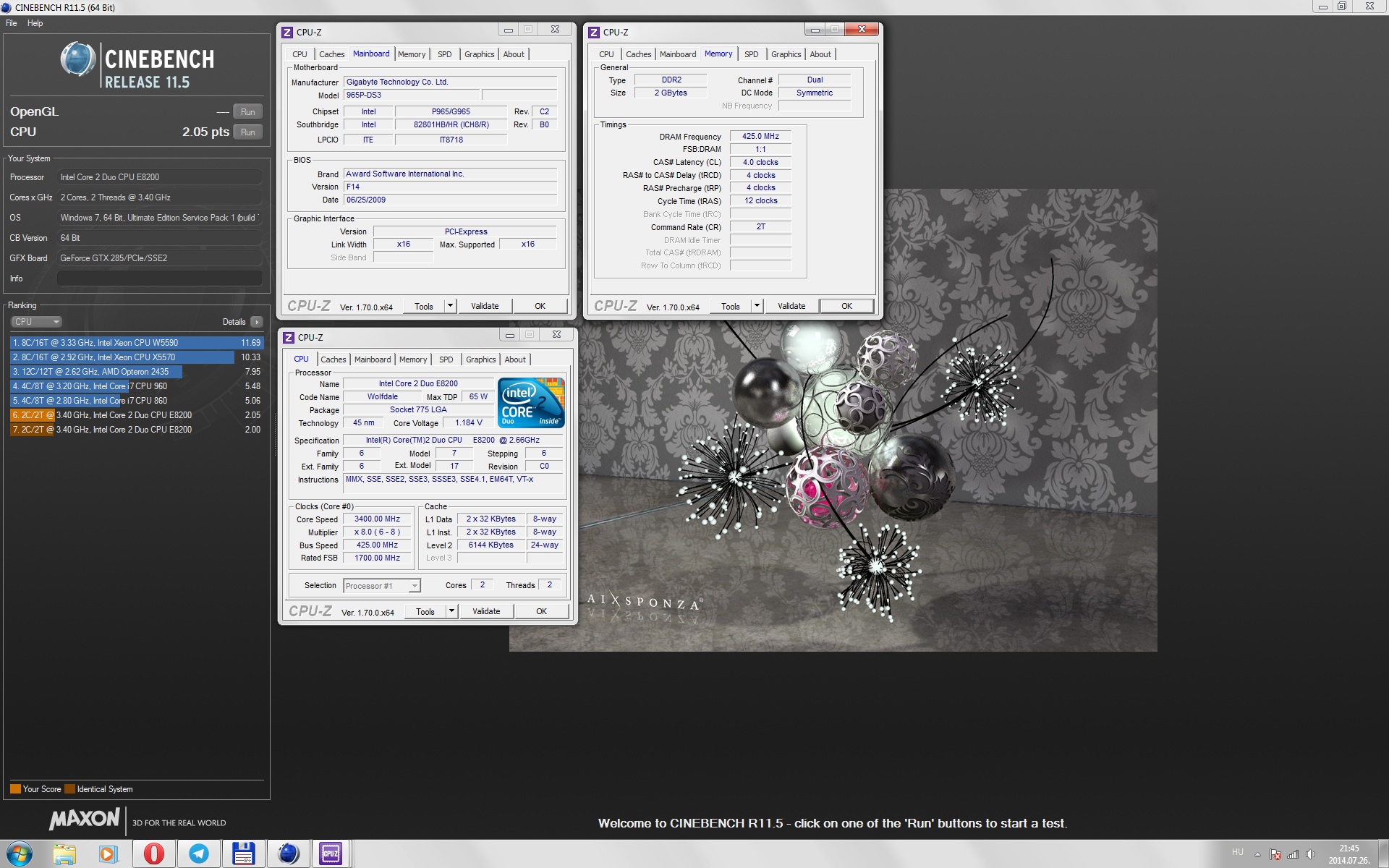Open the Help menu in Cinebench
The width and height of the screenshot is (1389, 868).
pyautogui.click(x=35, y=23)
